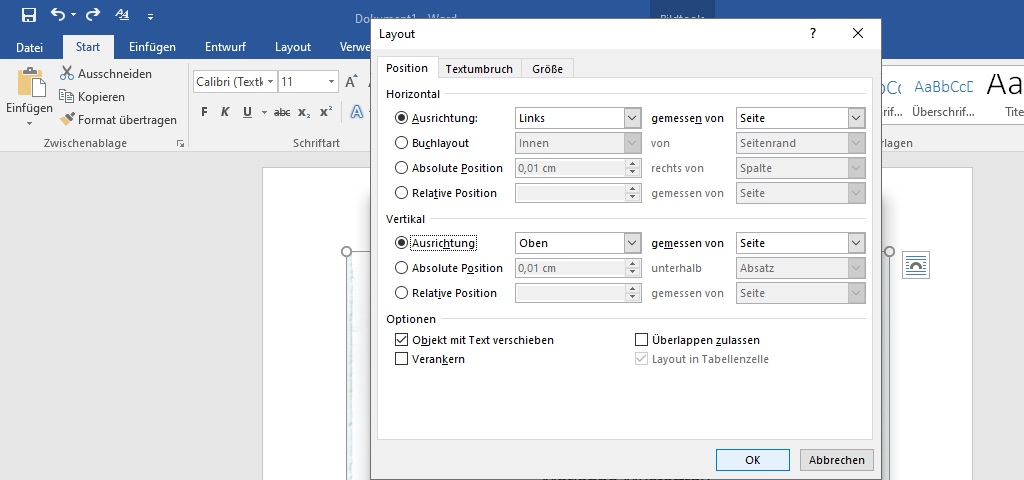Open the horizontal Ausrichtung dropdown showing Links
Viewport: 1024px width, 480px height.
pyautogui.click(x=631, y=118)
